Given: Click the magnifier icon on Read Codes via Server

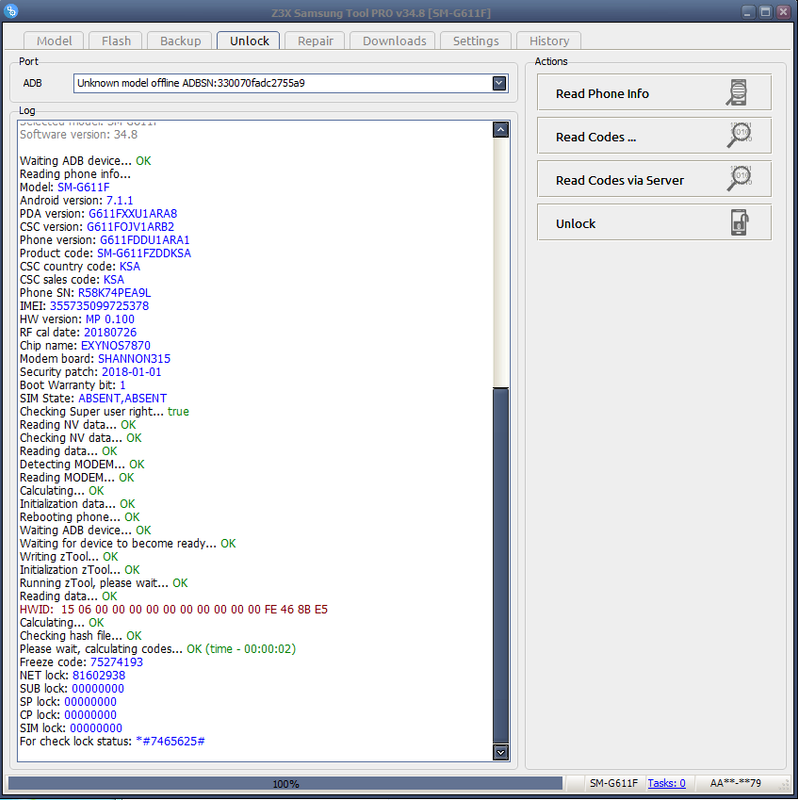Looking at the screenshot, I should 739,179.
